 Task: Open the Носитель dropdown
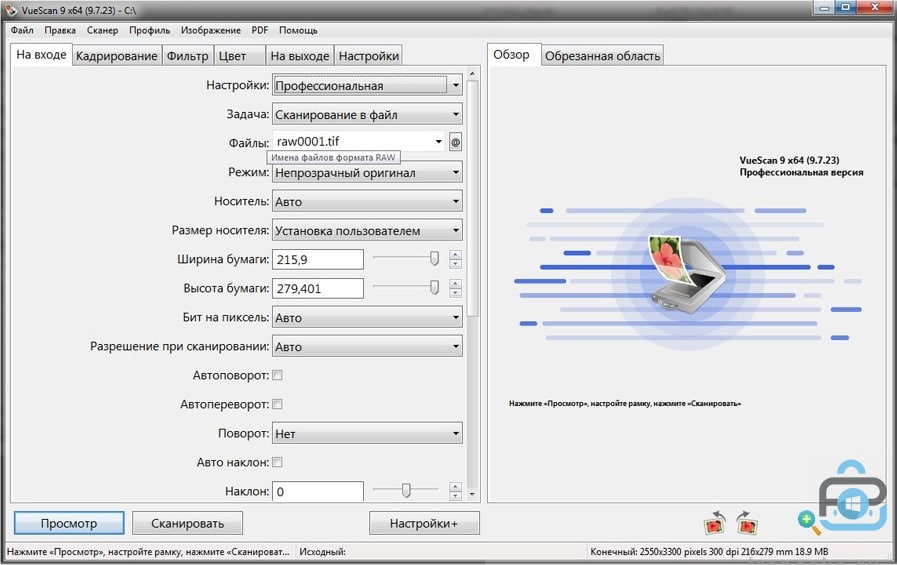click(x=367, y=201)
